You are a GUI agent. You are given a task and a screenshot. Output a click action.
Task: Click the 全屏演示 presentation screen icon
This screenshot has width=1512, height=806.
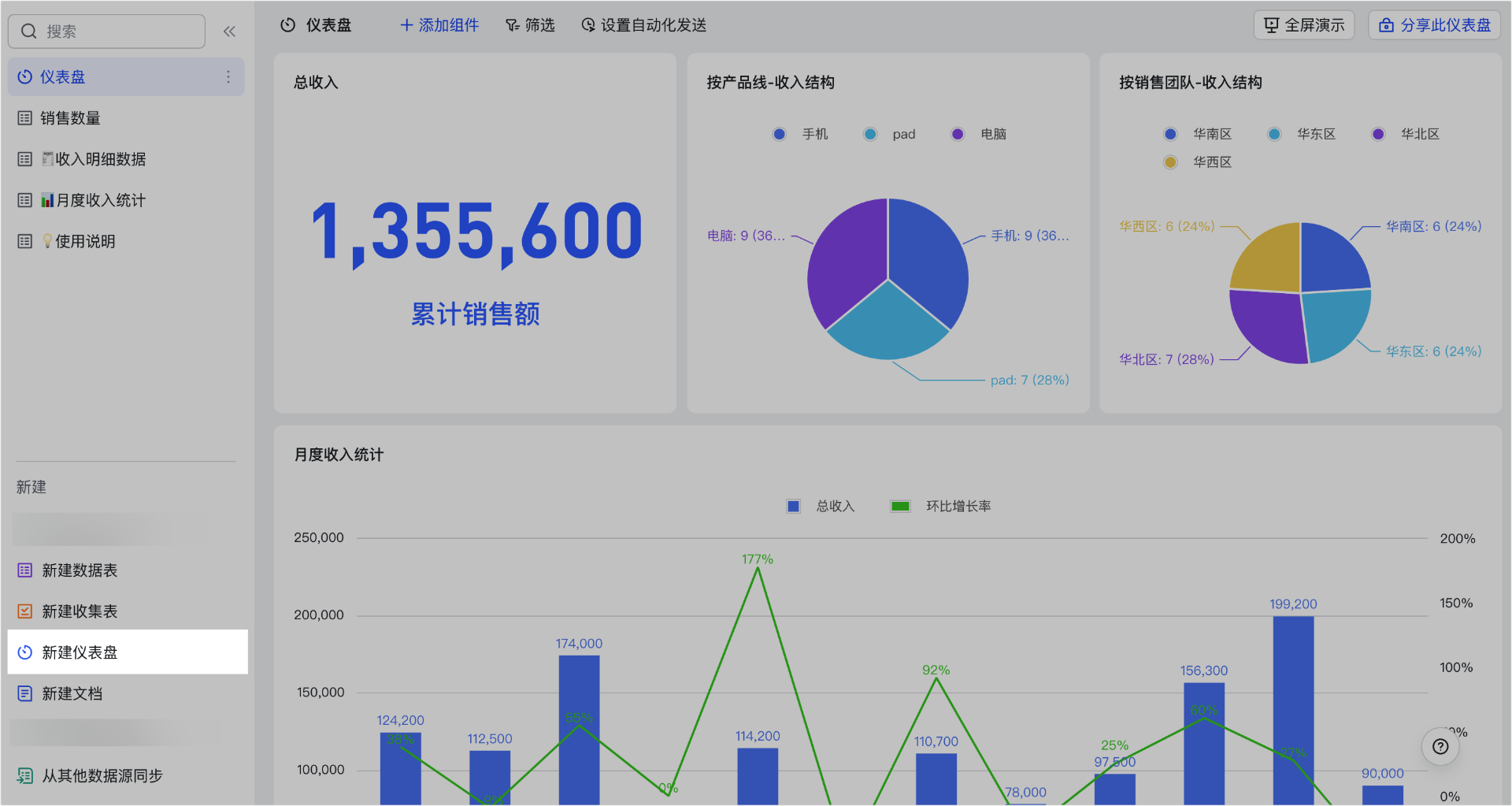[1272, 25]
